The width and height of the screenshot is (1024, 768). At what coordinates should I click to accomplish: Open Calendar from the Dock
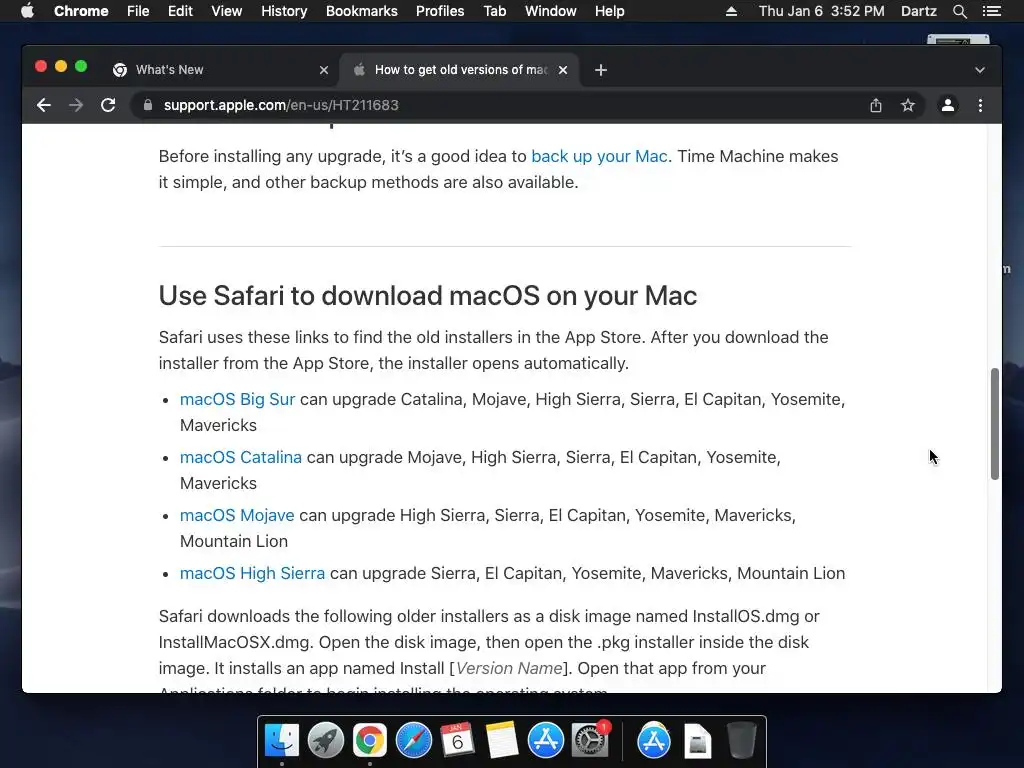457,741
